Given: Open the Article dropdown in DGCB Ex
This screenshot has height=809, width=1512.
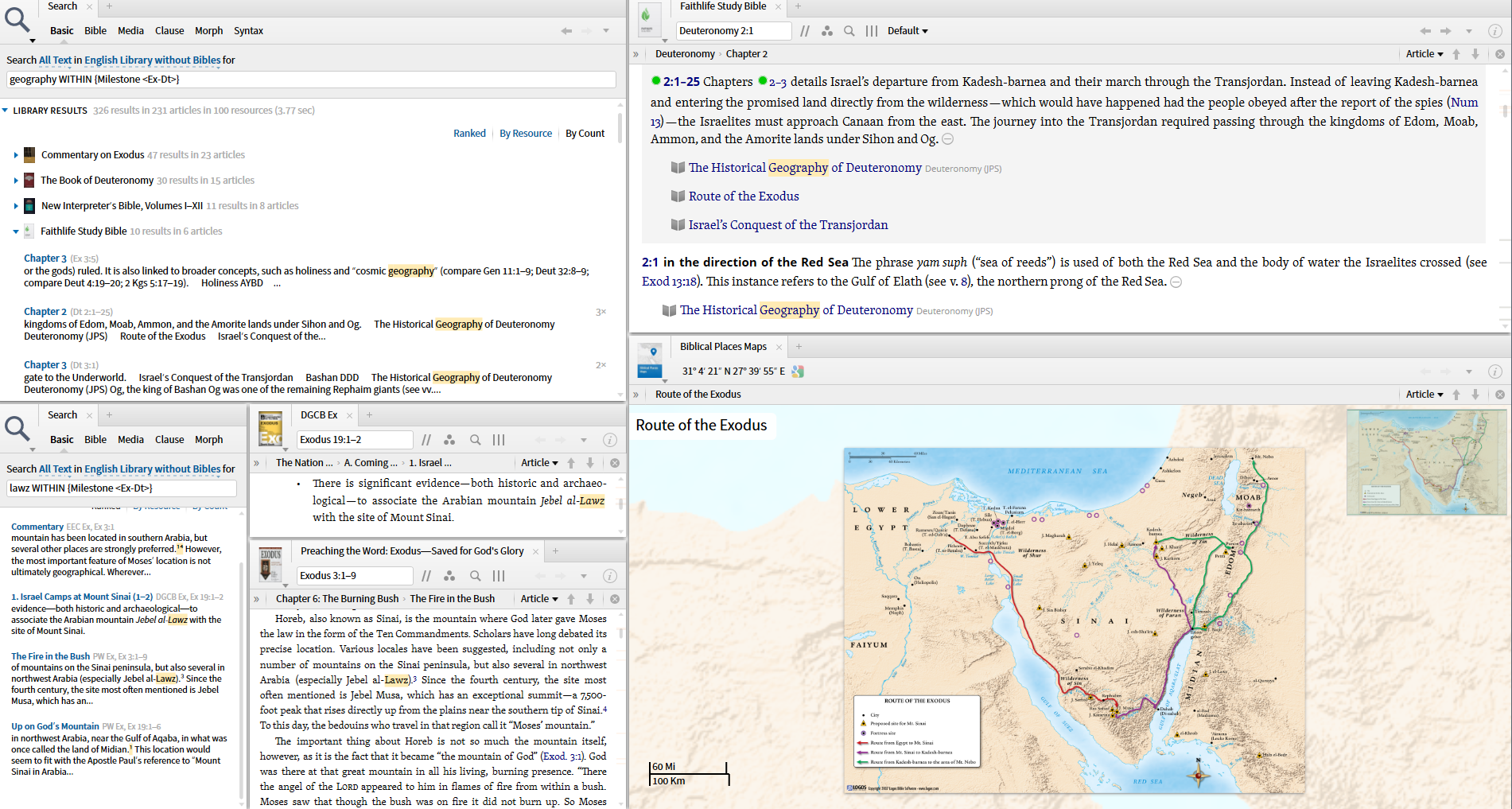Looking at the screenshot, I should pos(539,463).
